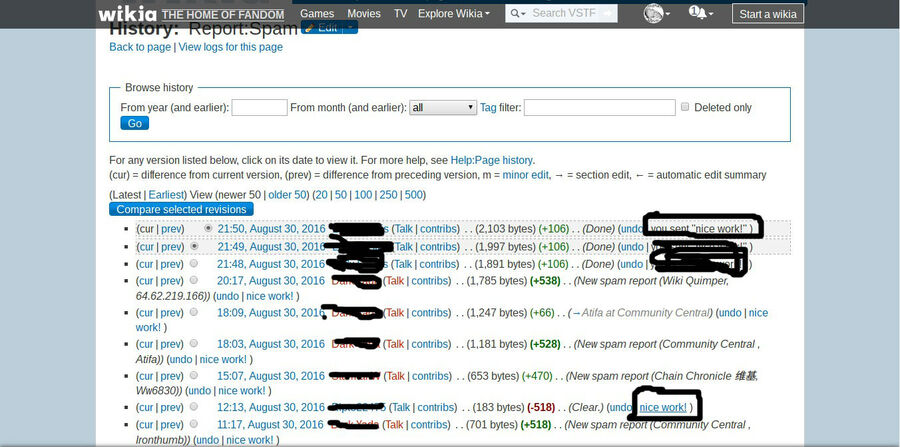Open the minor edit link
Image resolution: width=900 pixels, height=447 pixels.
click(x=526, y=175)
